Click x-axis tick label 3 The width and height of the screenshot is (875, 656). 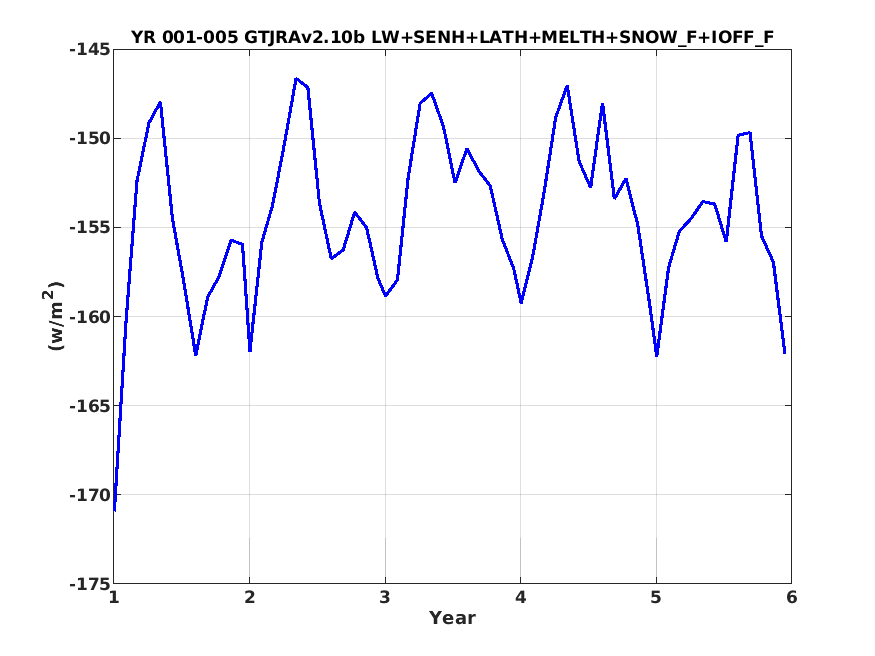pyautogui.click(x=385, y=598)
